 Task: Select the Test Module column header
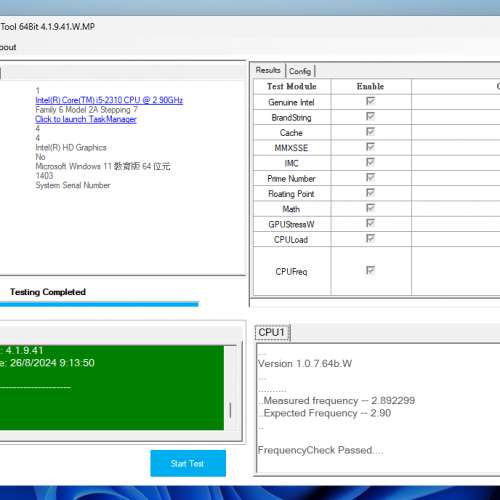(292, 87)
